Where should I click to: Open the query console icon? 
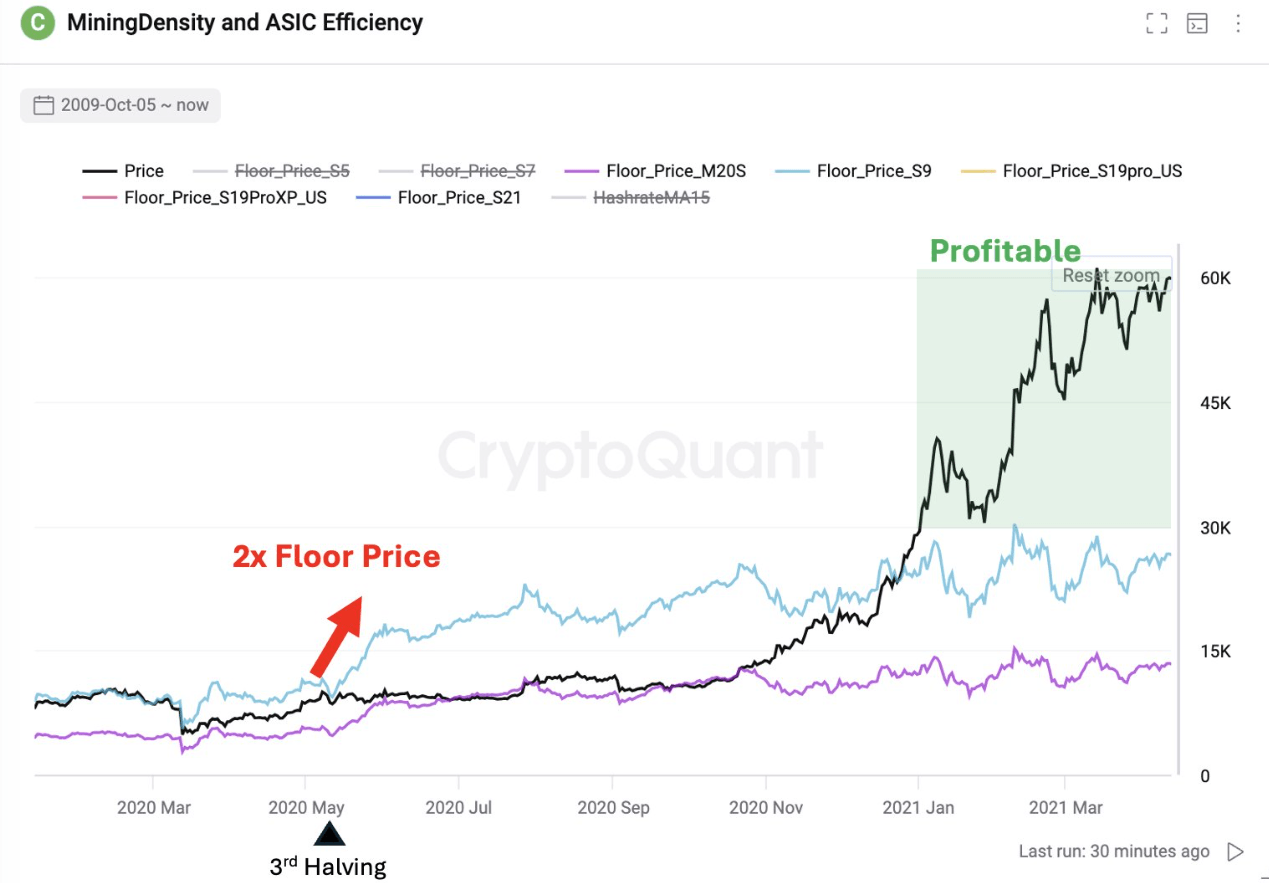tap(1196, 23)
